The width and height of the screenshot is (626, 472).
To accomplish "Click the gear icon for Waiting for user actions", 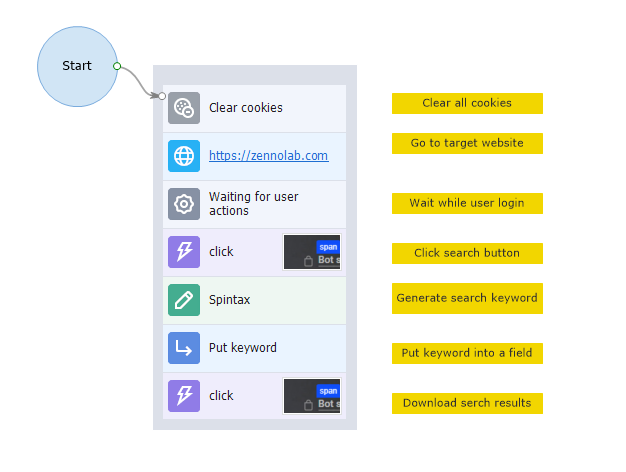I will [x=184, y=204].
